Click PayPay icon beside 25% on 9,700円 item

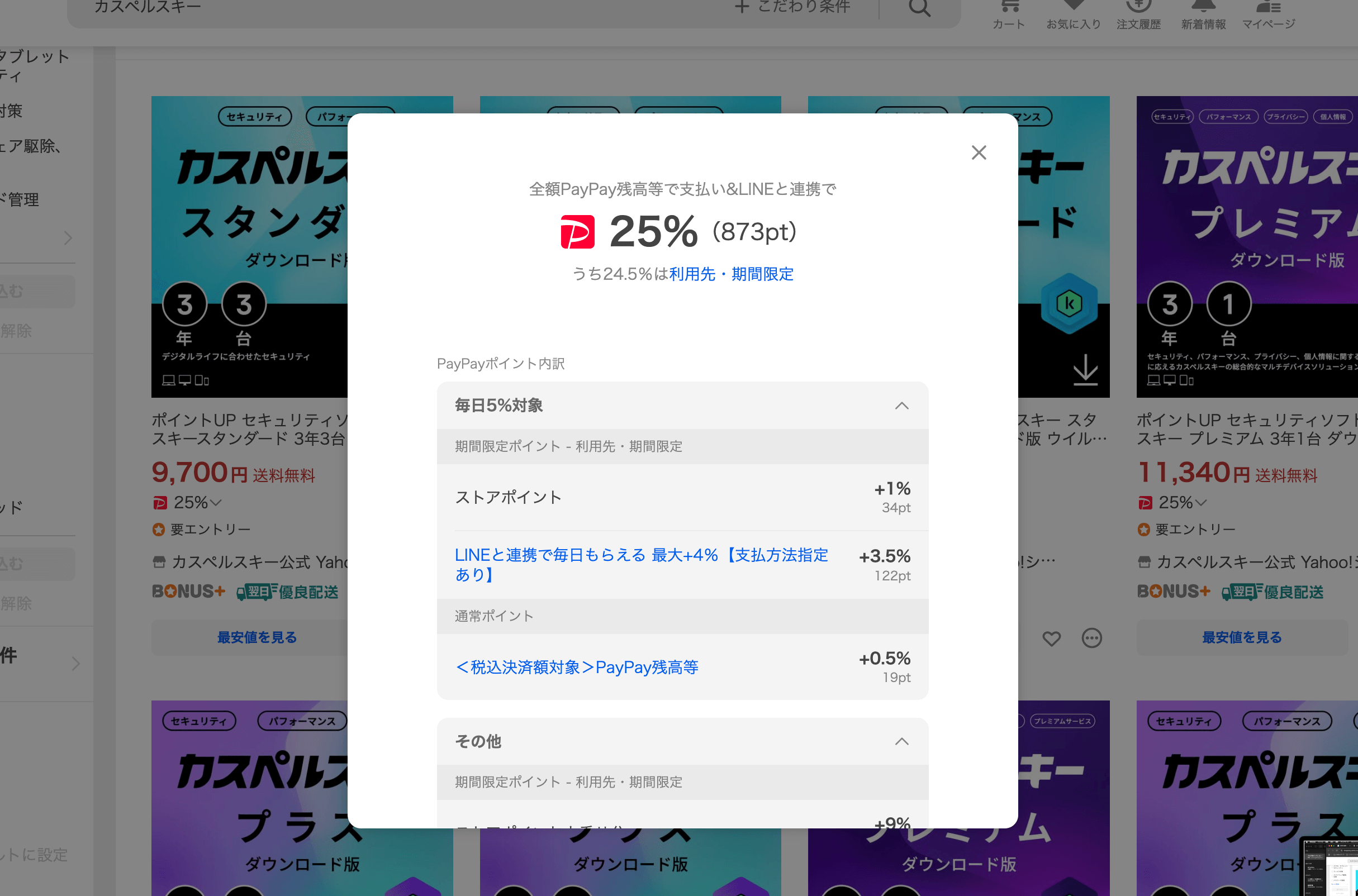159,503
